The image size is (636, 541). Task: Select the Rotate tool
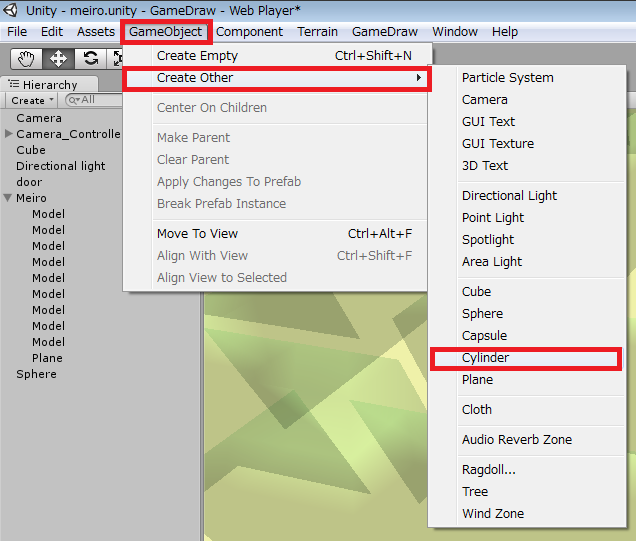pyautogui.click(x=90, y=59)
